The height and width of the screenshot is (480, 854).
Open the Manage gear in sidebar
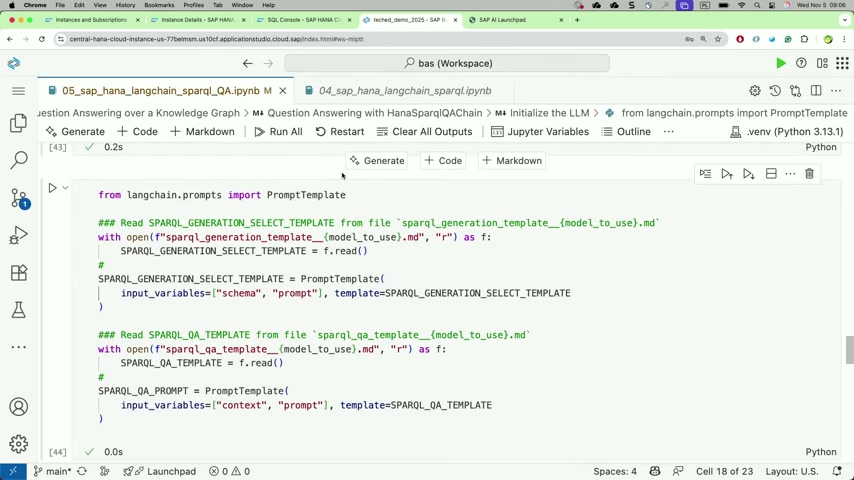click(x=19, y=444)
